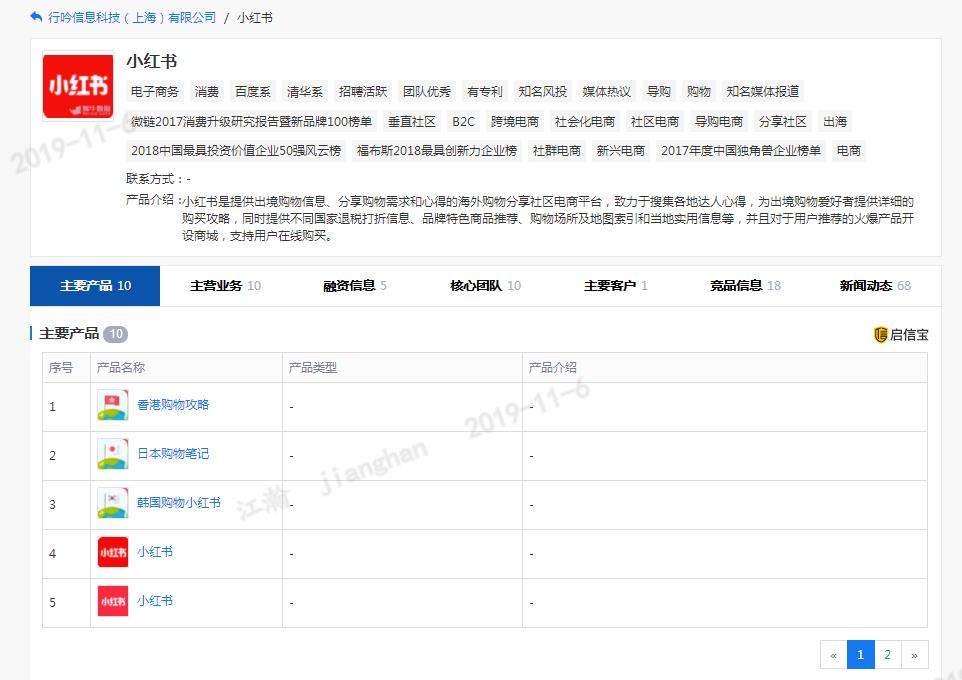This screenshot has width=962, height=680.
Task: Click the 电商 tag in last row
Action: 848,150
